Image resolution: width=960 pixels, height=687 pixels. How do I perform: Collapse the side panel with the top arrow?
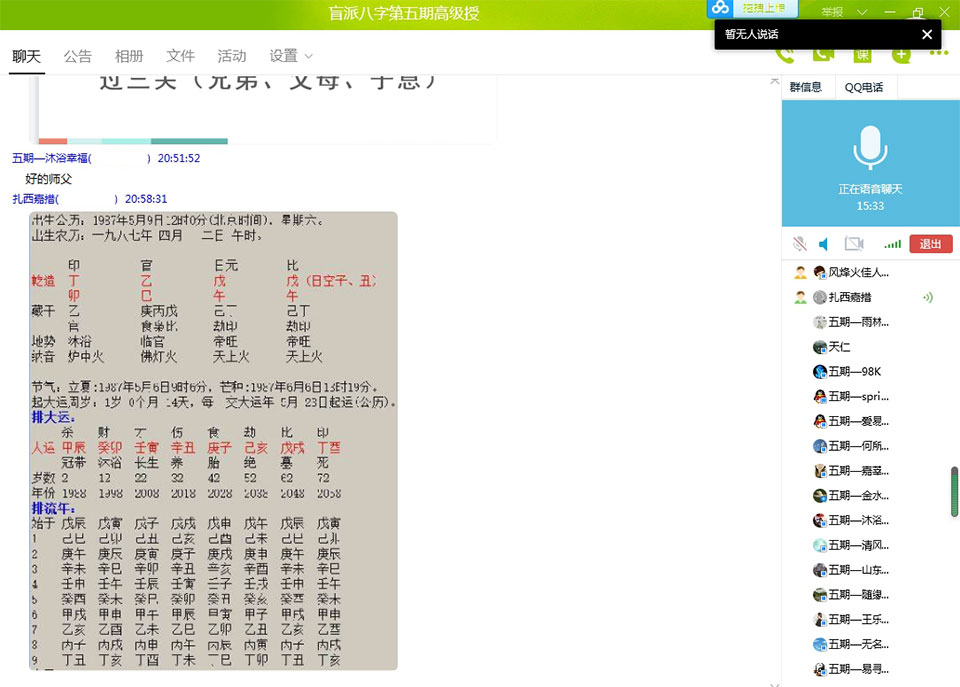pos(774,81)
